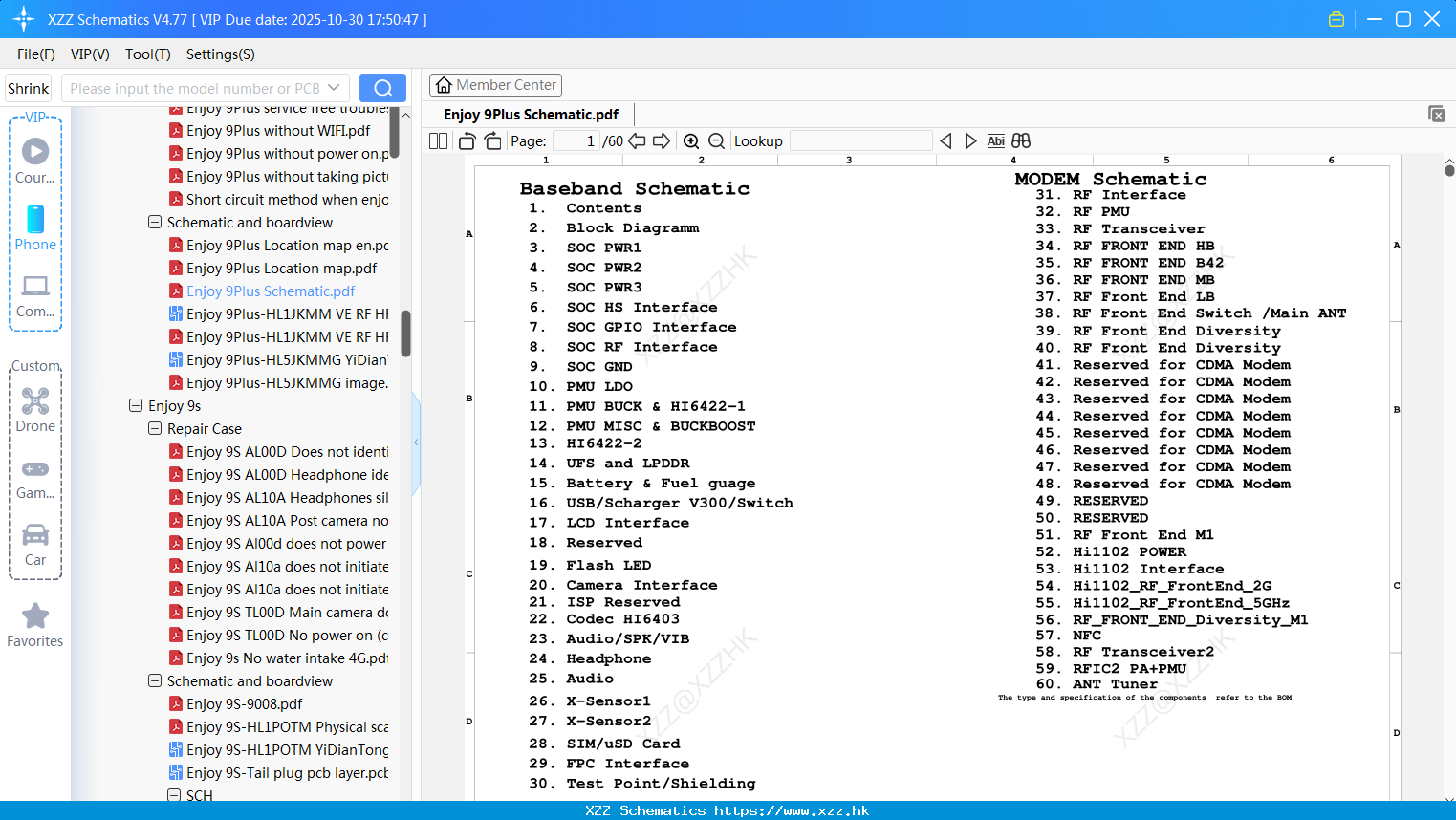Find previous lookup result
1456x820 pixels.
[945, 140]
